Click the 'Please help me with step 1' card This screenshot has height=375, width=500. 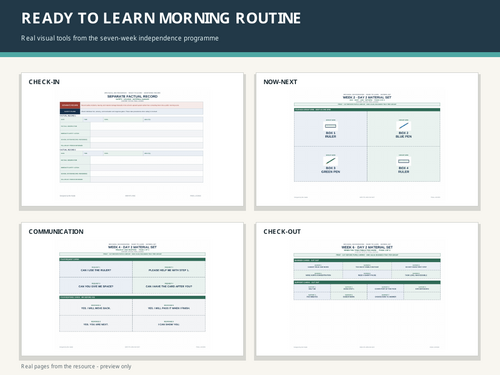pos(169,269)
